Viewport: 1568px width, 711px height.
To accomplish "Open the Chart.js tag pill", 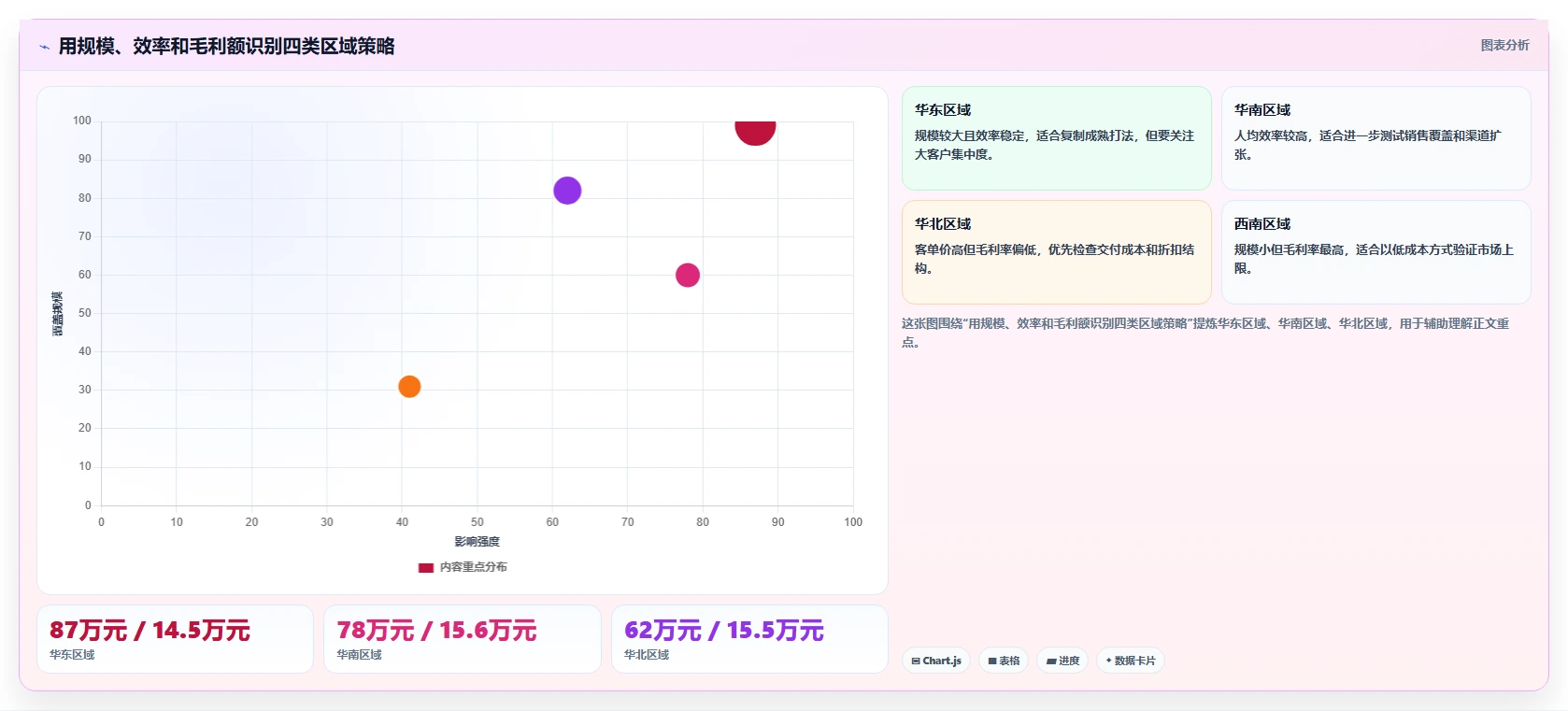I will tap(936, 661).
